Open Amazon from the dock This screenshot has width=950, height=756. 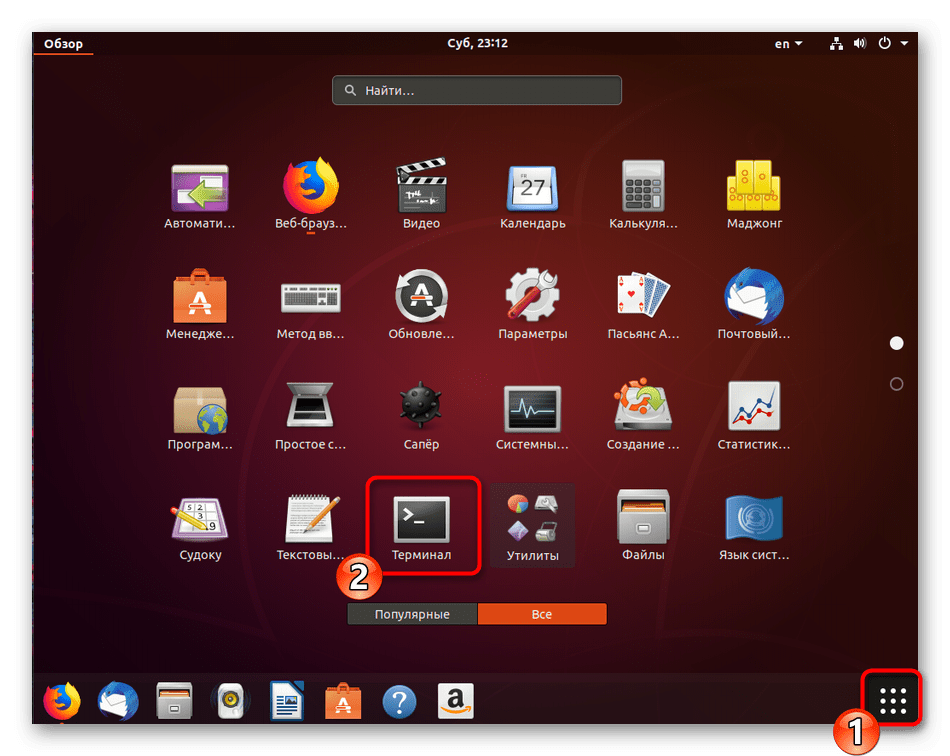coord(455,701)
